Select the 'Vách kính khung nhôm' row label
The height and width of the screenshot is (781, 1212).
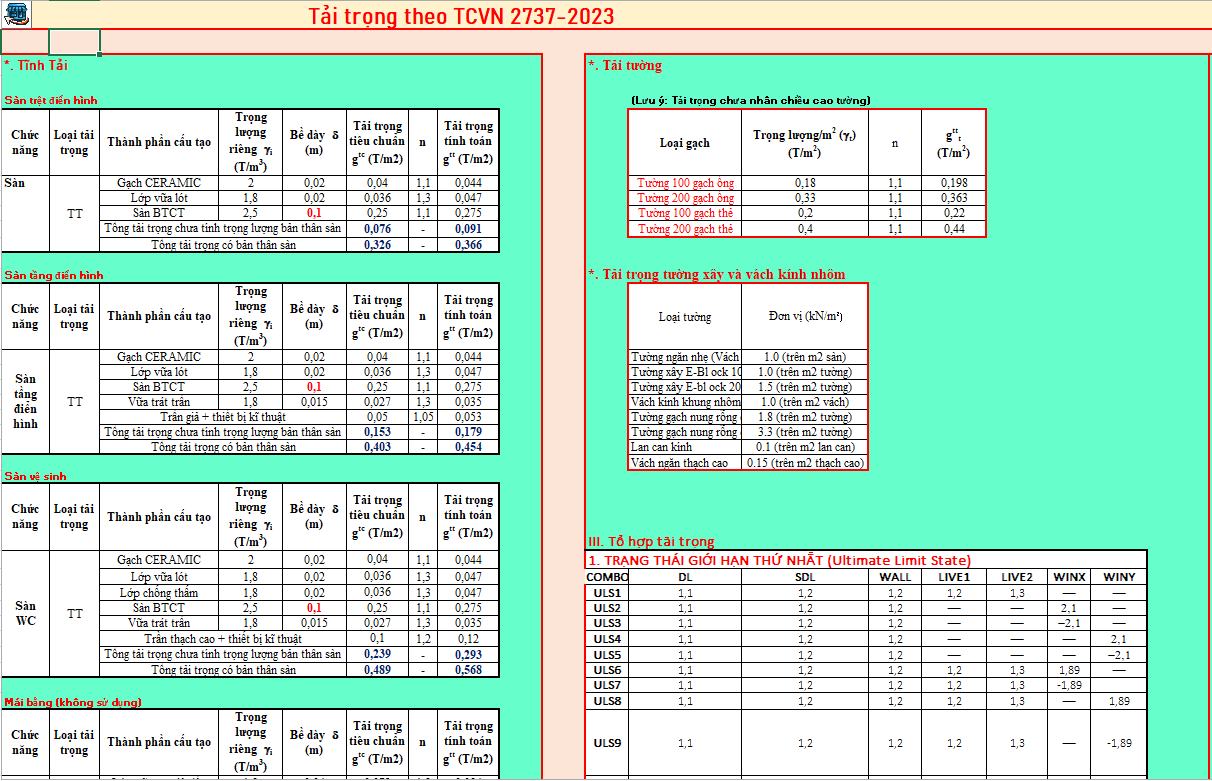(685, 402)
